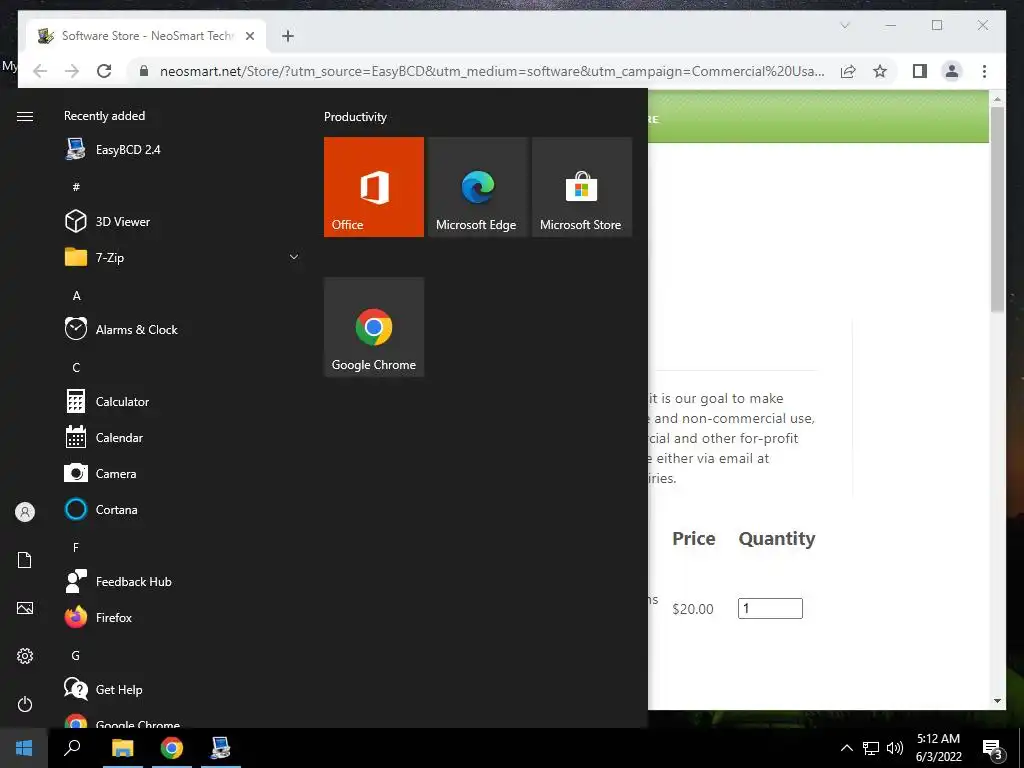Jump to the 'F' letter header
1024x768 pixels.
click(76, 547)
